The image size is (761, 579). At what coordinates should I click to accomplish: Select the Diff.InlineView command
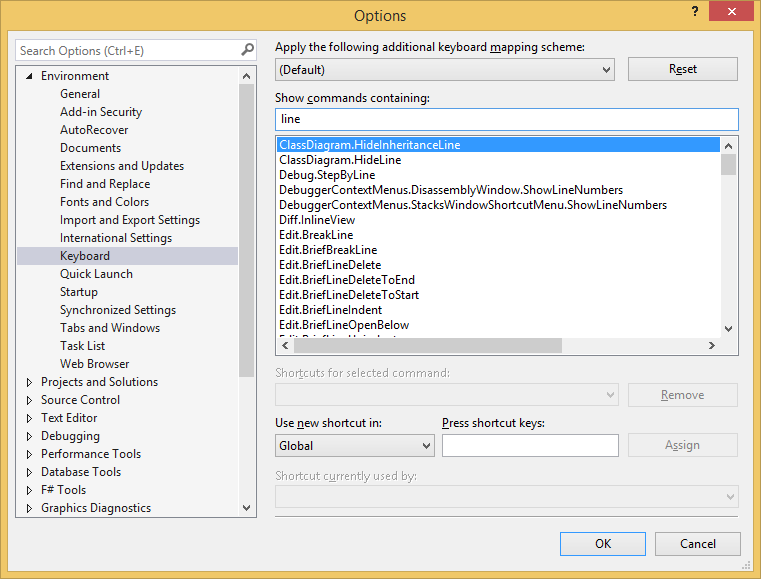pyautogui.click(x=498, y=220)
